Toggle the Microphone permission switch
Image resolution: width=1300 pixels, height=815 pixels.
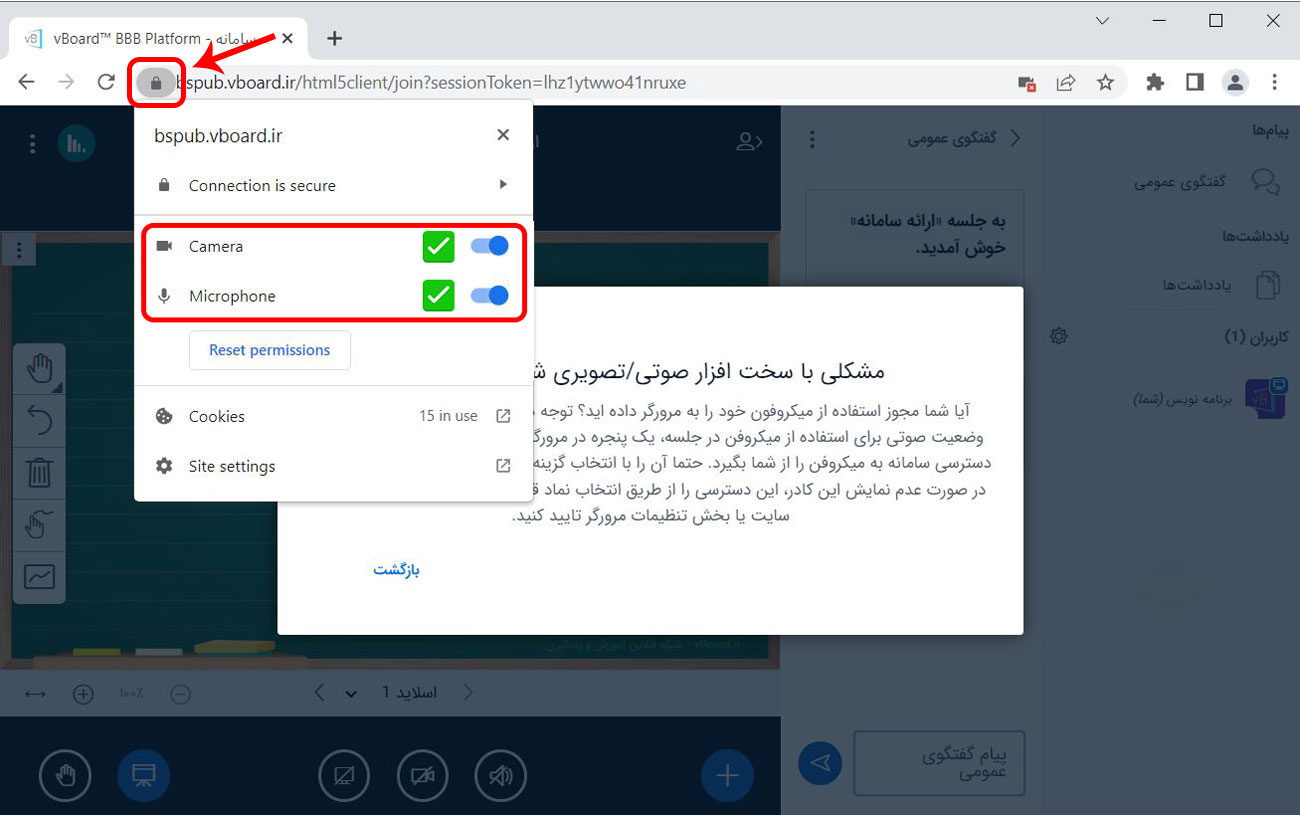(x=490, y=296)
